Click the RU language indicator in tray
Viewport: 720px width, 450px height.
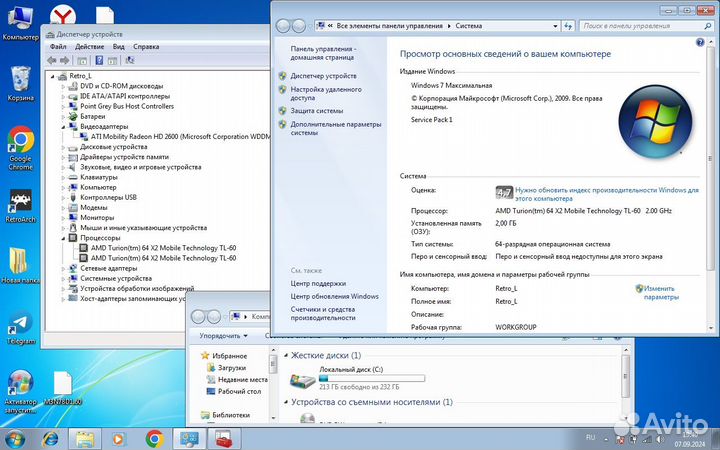point(591,437)
